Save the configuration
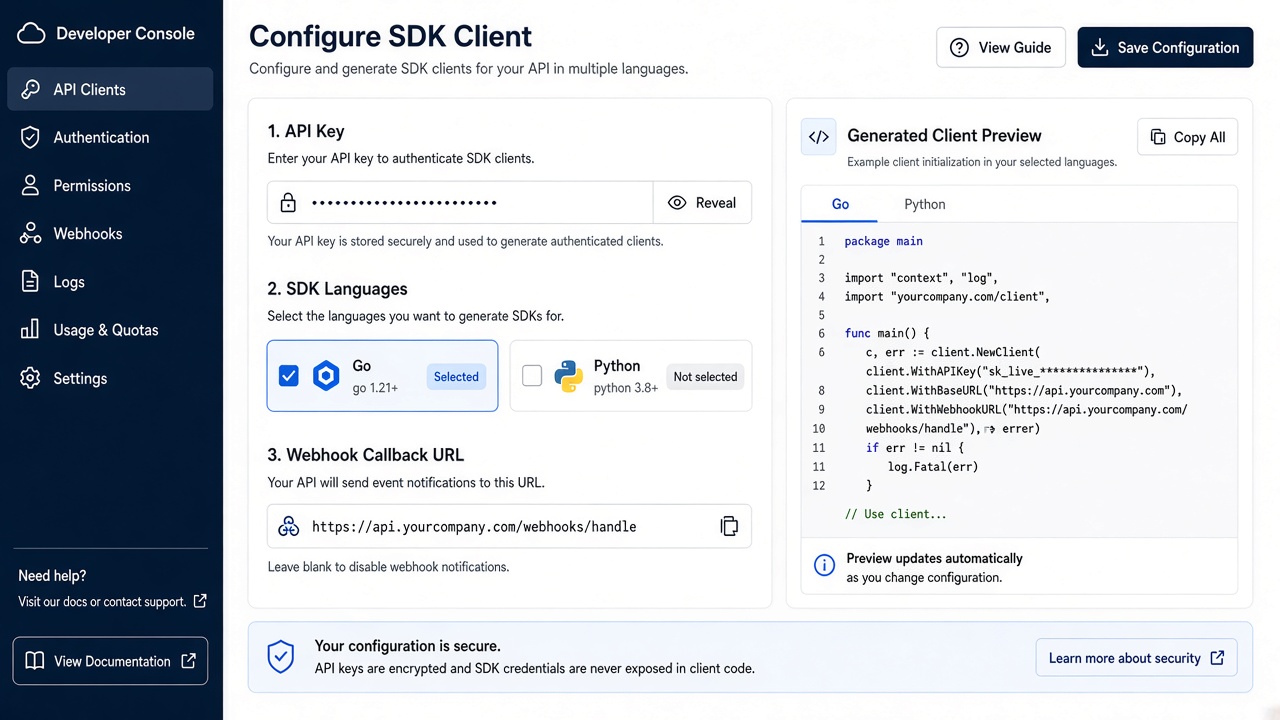This screenshot has width=1280, height=720. coord(1165,47)
